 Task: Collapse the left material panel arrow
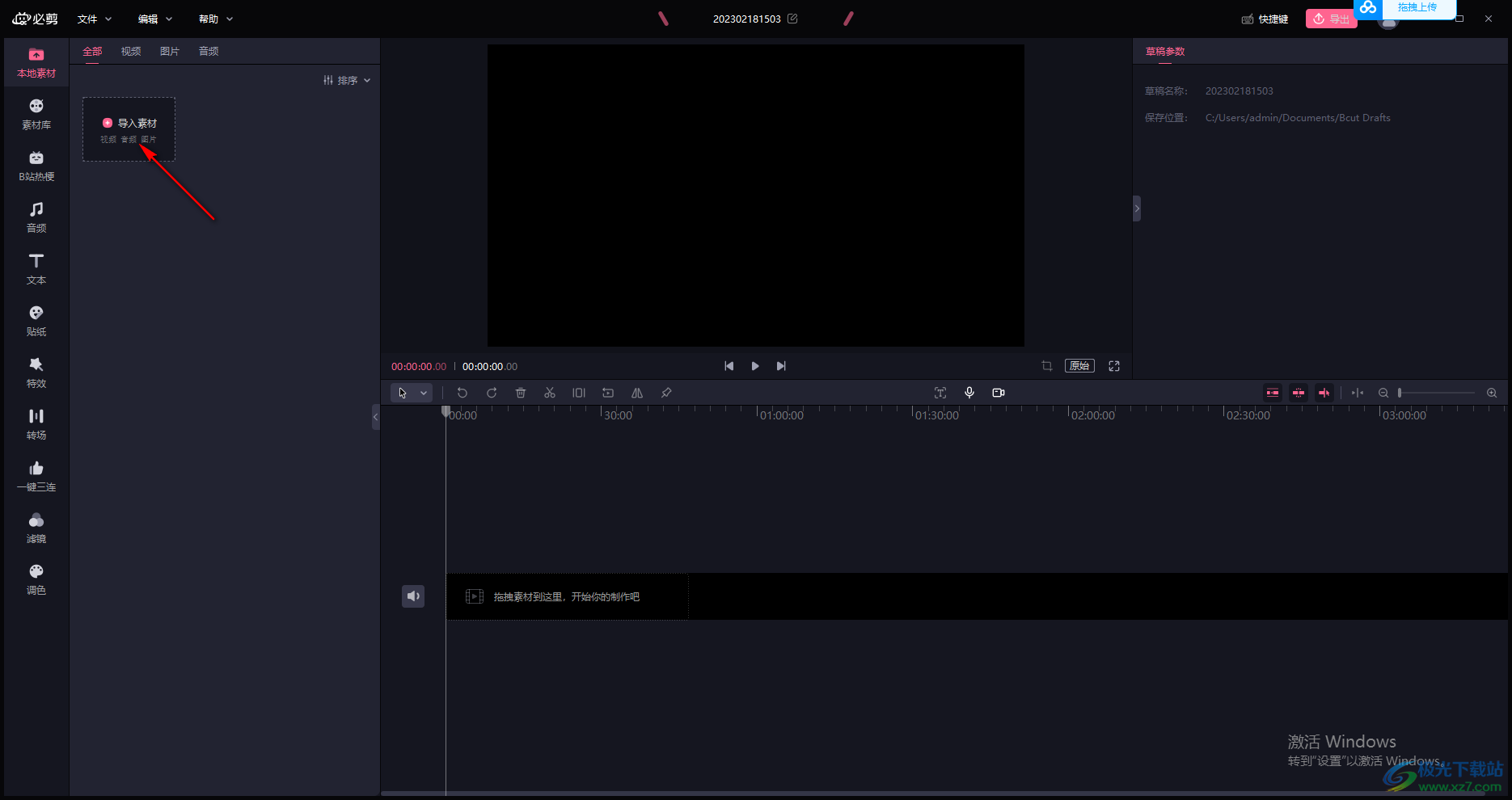coord(375,417)
